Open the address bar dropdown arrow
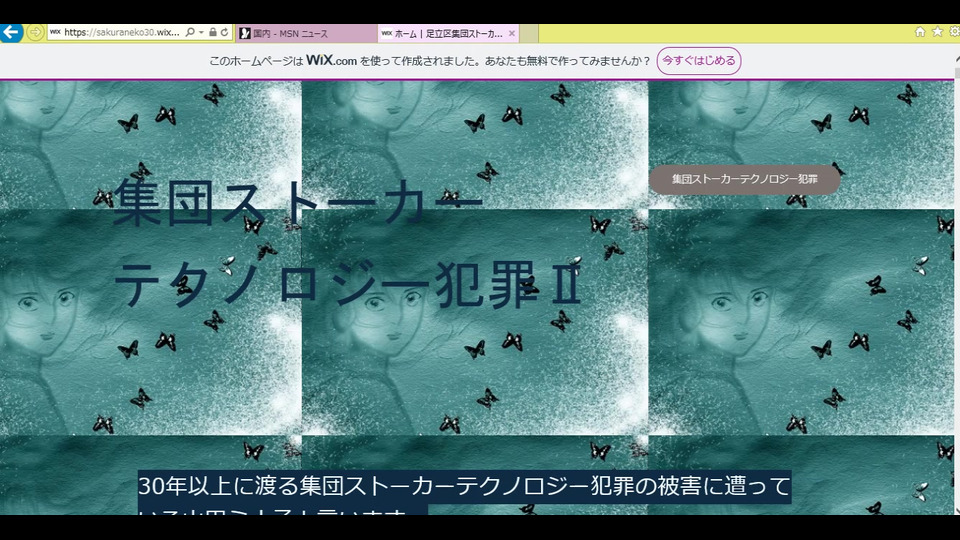Viewport: 960px width, 540px height. [201, 32]
